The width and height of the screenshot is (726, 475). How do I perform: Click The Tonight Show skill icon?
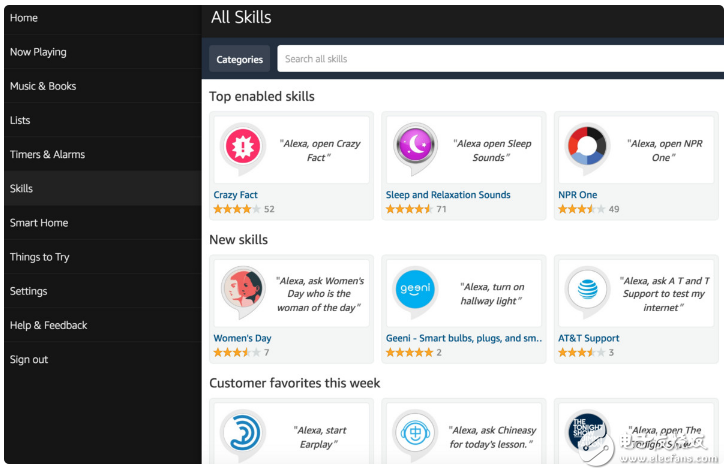click(587, 434)
